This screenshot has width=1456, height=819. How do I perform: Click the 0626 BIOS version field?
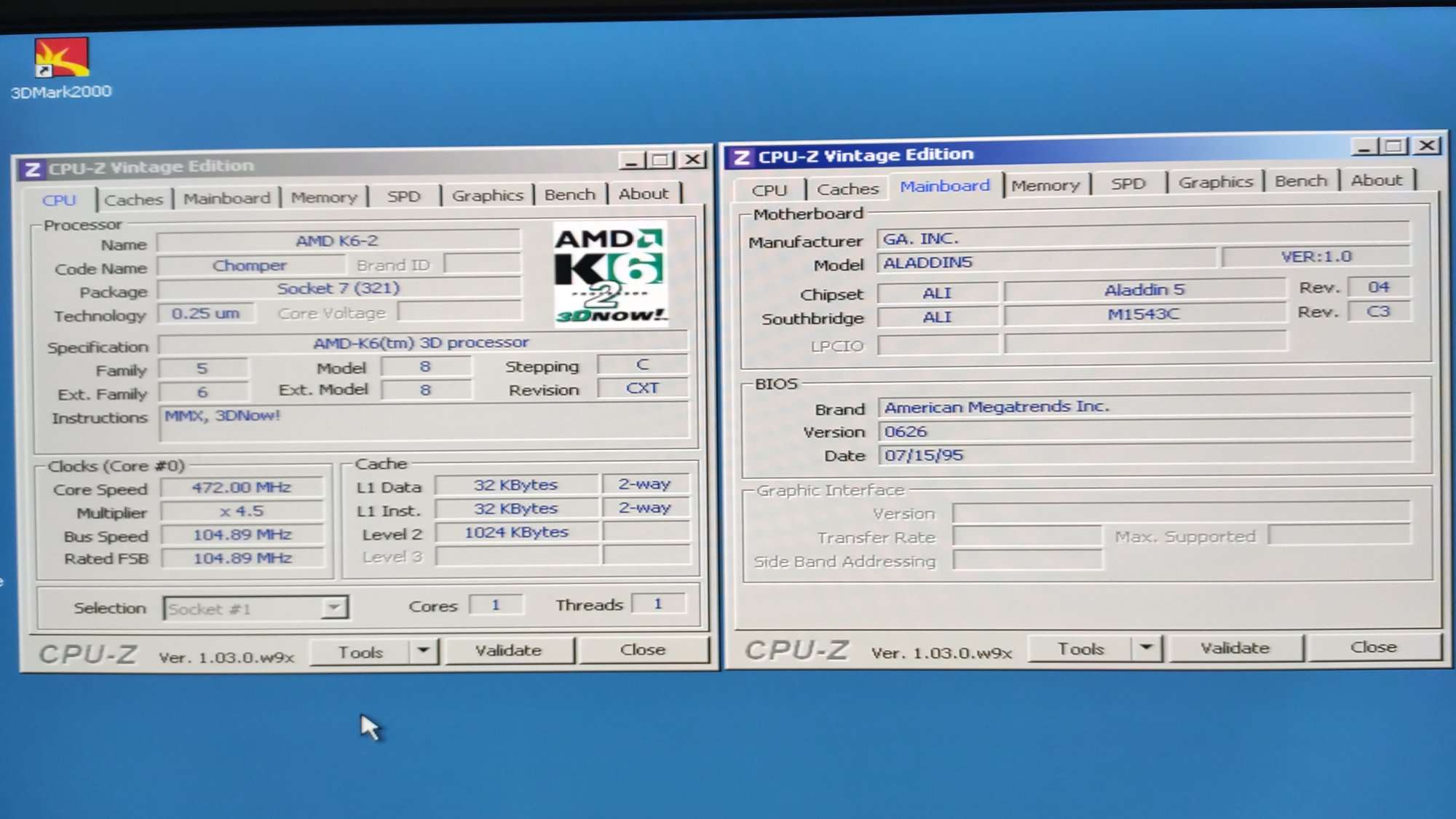click(1144, 431)
